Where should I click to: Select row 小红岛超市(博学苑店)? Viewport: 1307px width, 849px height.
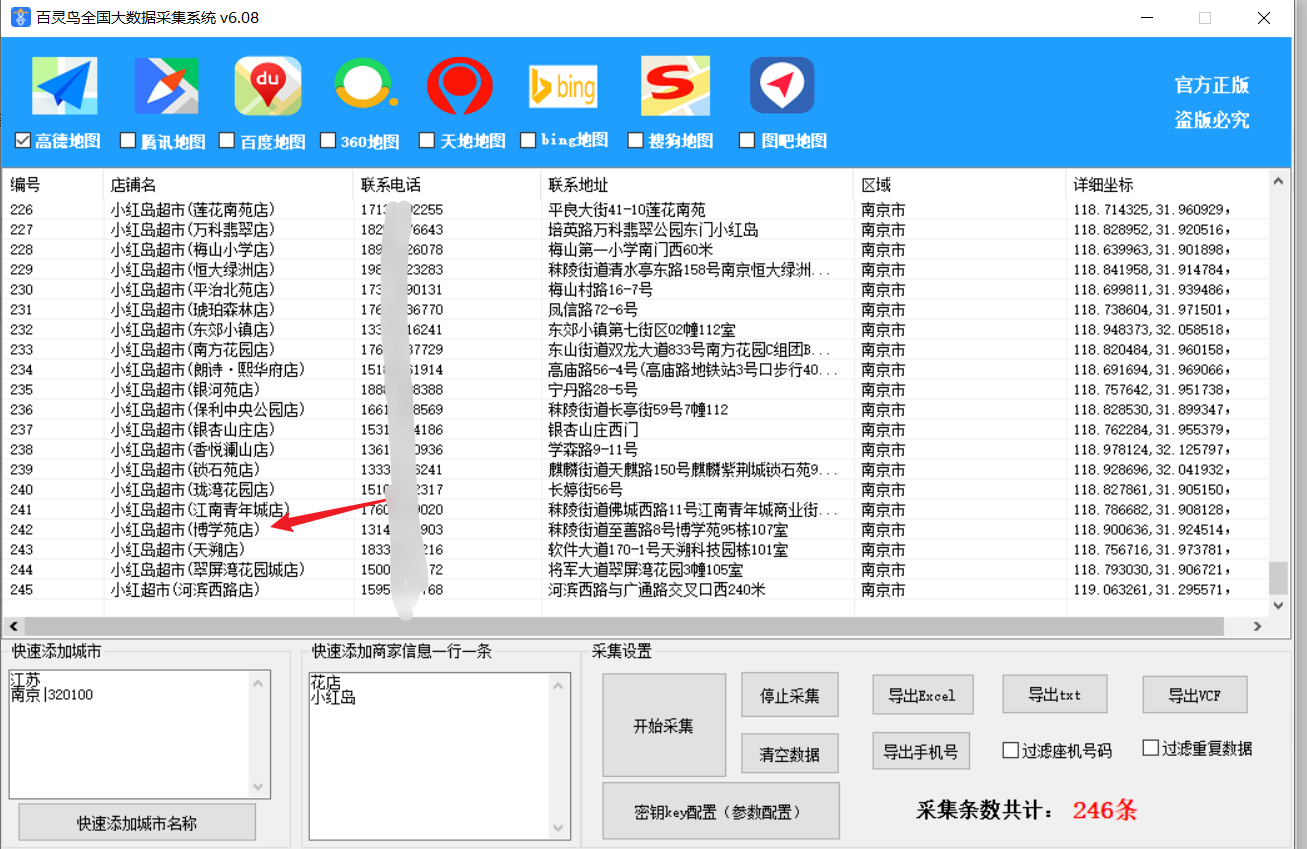coord(634,530)
